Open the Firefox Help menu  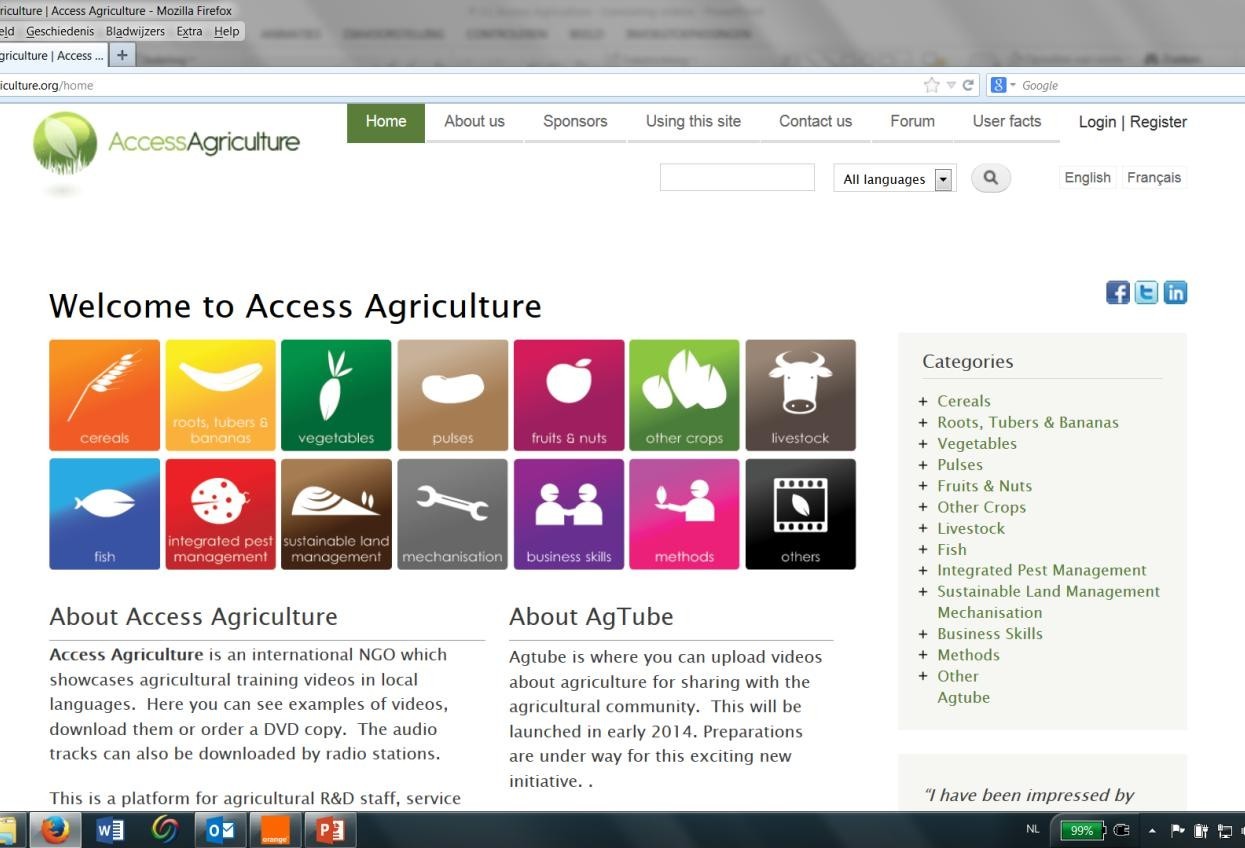point(227,31)
